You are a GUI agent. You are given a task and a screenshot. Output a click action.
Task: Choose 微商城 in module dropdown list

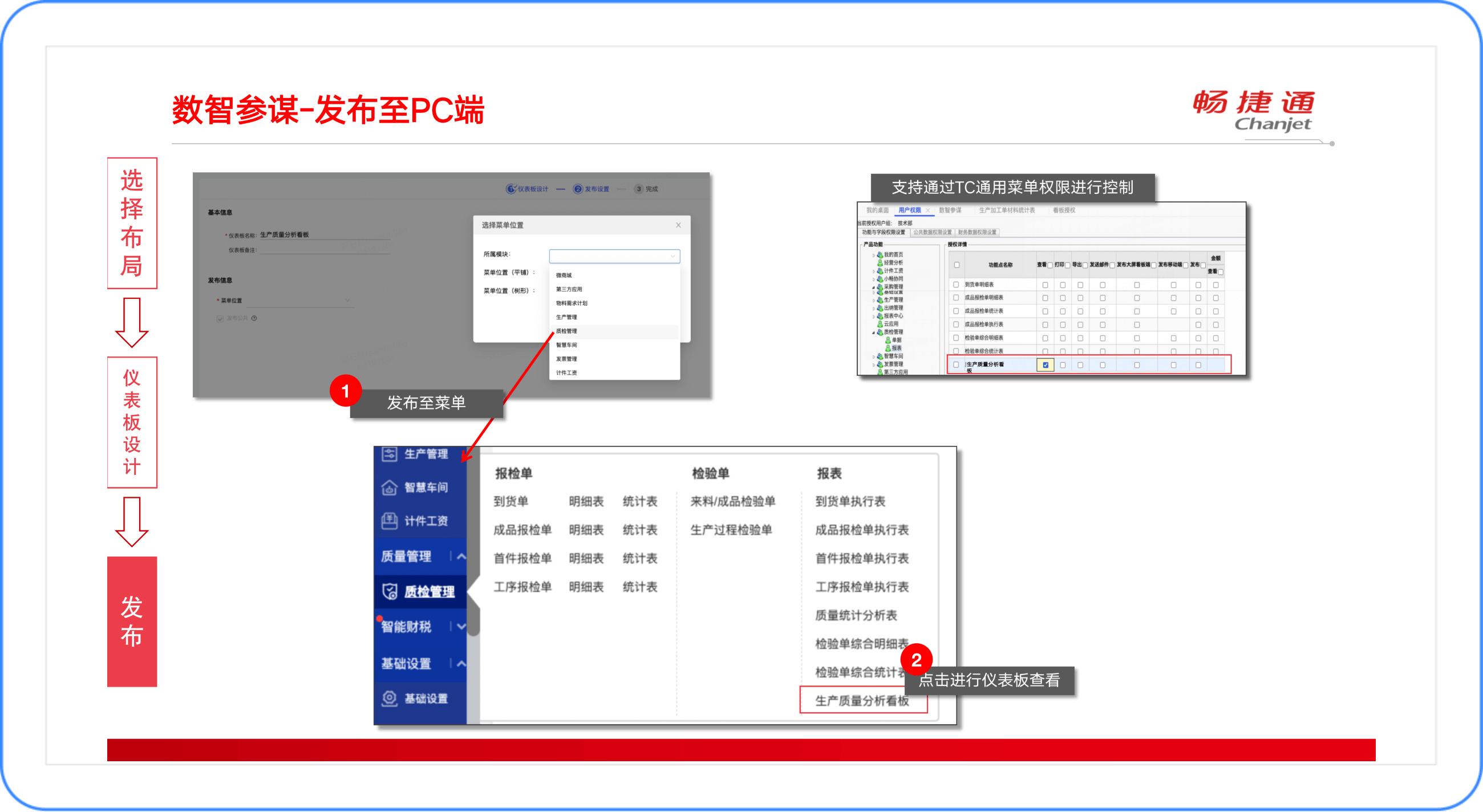click(x=614, y=275)
